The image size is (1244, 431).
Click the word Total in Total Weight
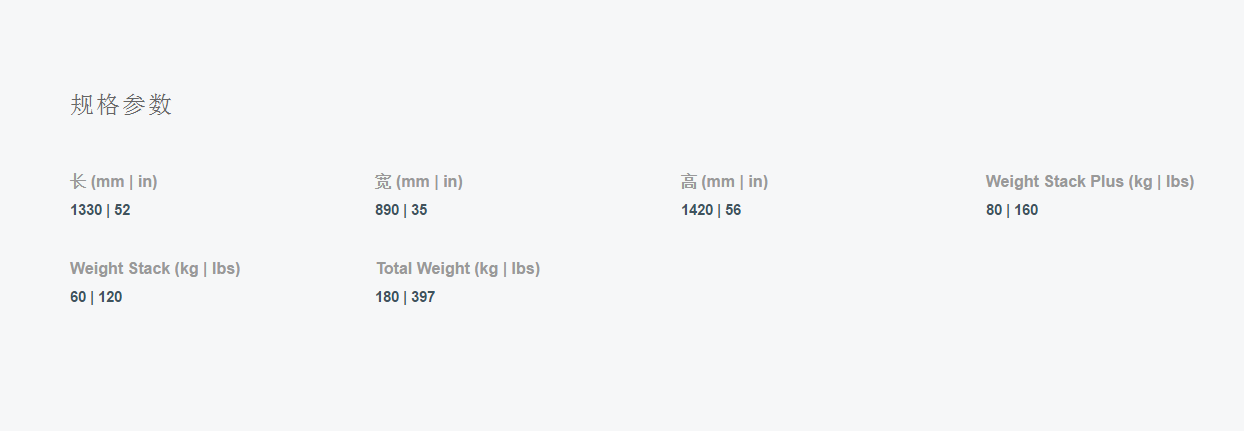394,268
